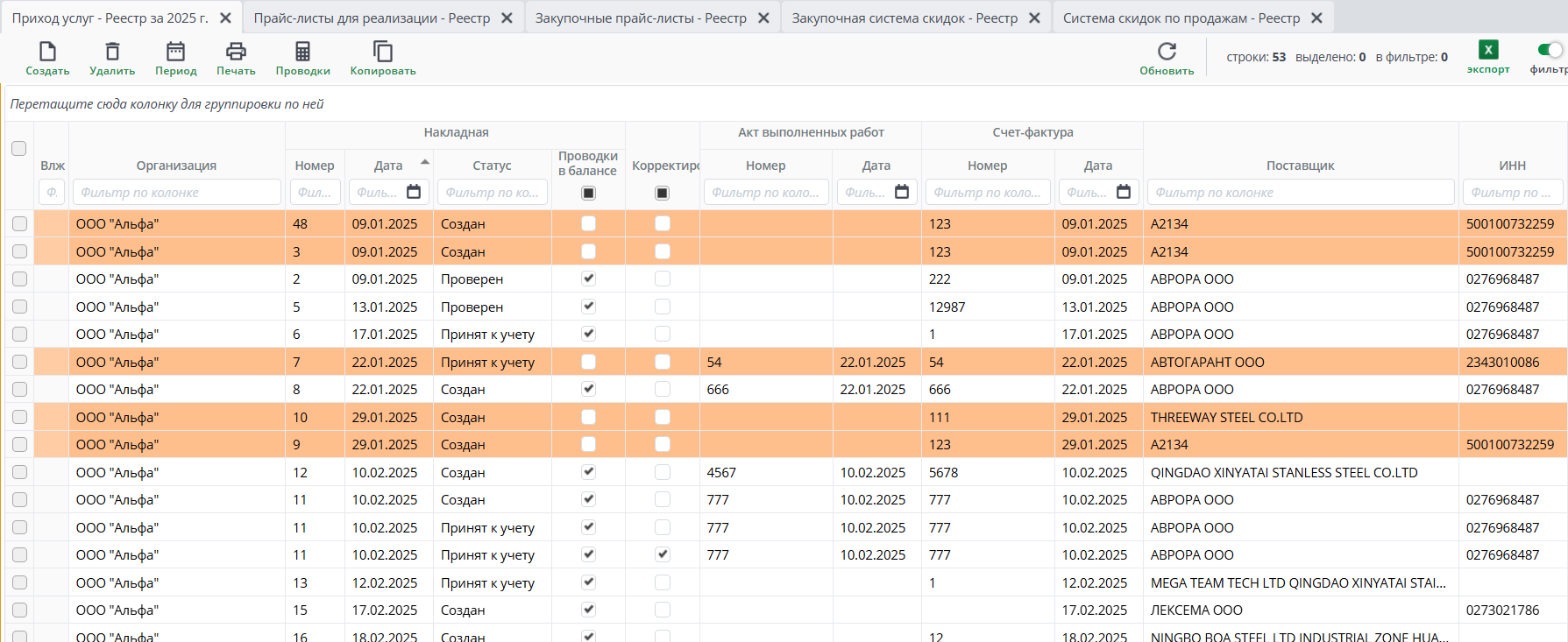Sort by Поставщик column header
The image size is (1568, 642).
click(x=1300, y=166)
